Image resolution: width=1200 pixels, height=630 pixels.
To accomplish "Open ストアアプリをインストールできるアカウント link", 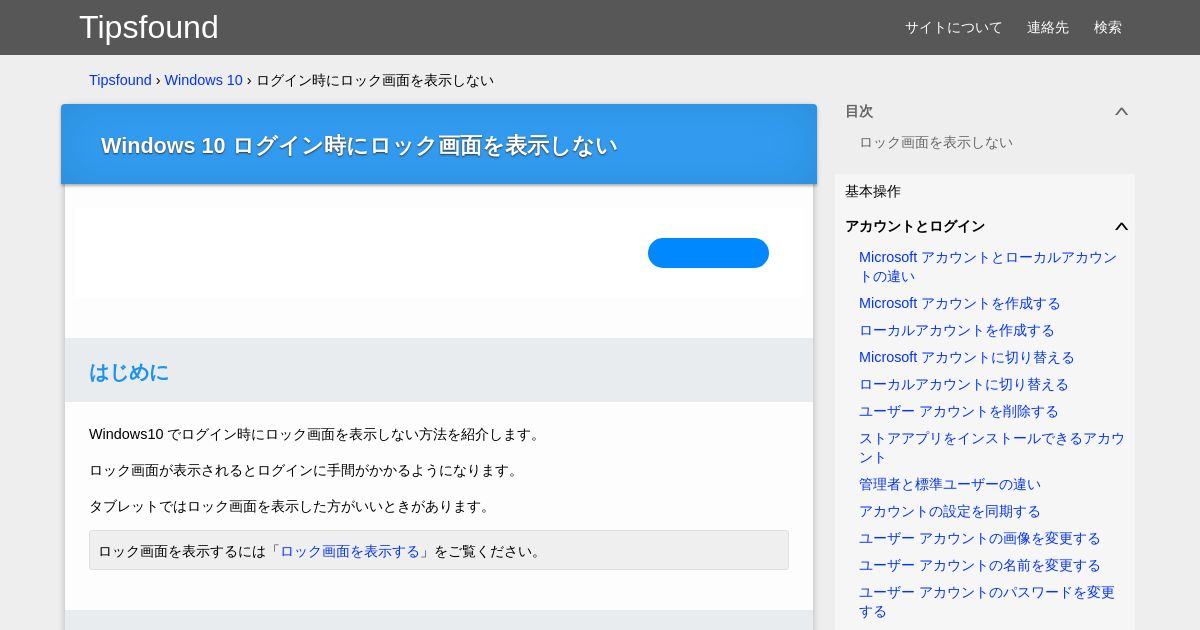I will [992, 447].
